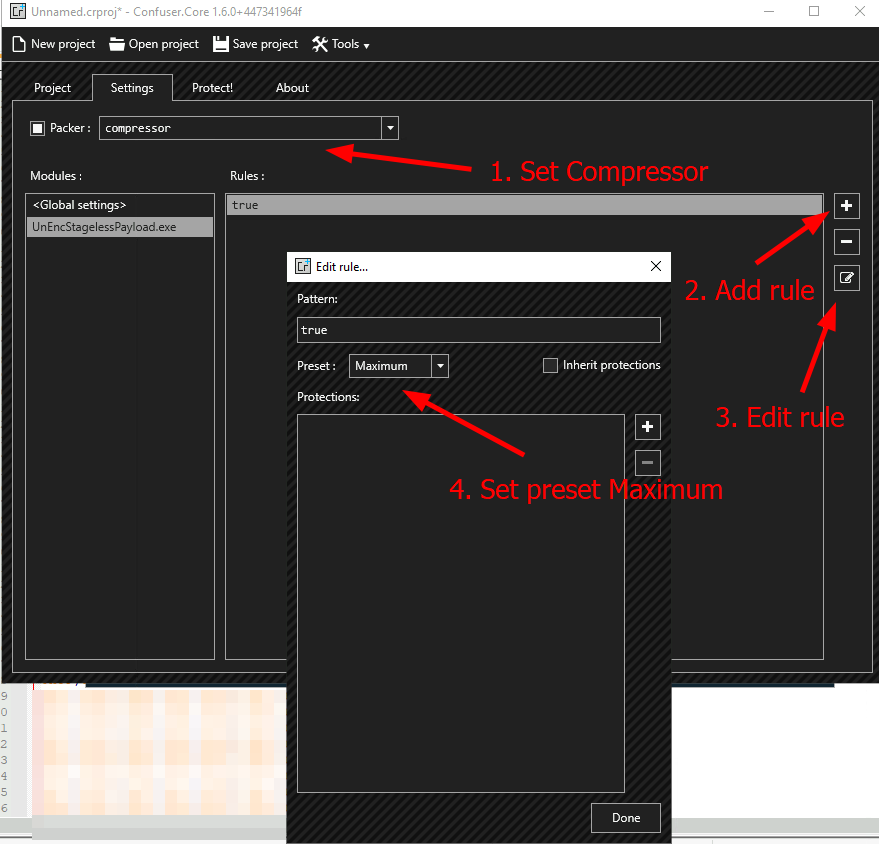Select <Global settings> in Modules list
879x844 pixels.
point(120,205)
